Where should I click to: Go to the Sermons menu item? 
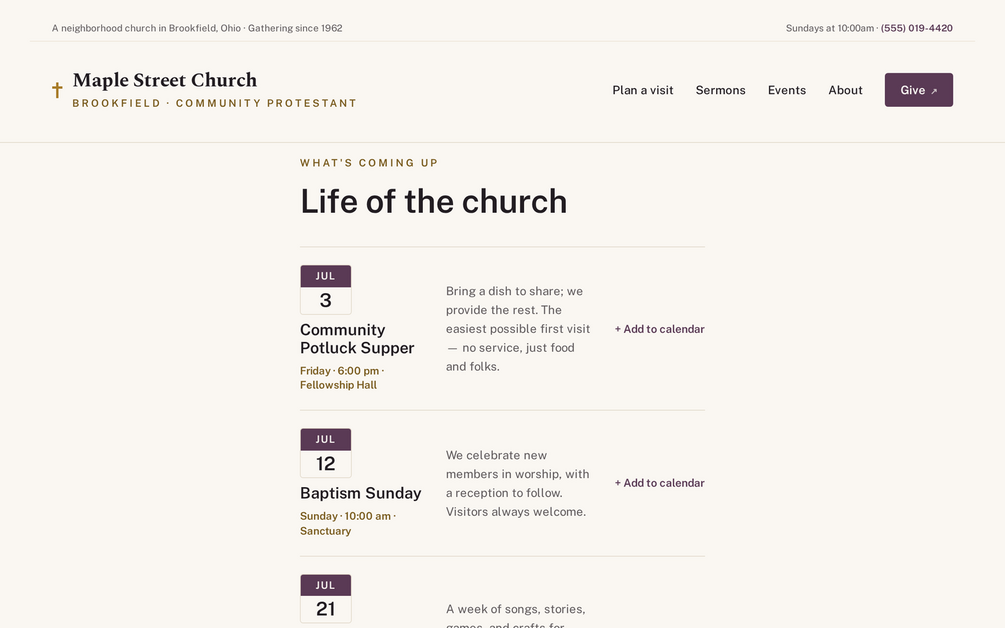[720, 90]
